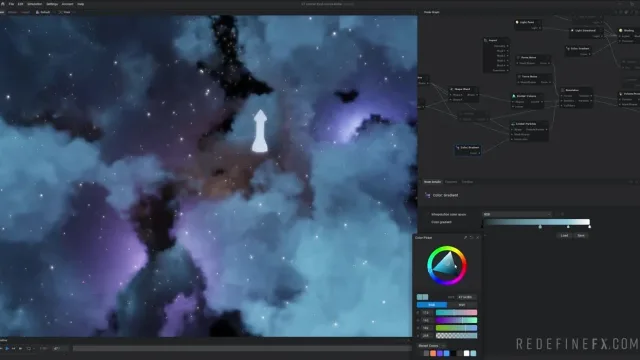The height and width of the screenshot is (360, 640).
Task: Click the Save gradient button
Action: (x=581, y=236)
